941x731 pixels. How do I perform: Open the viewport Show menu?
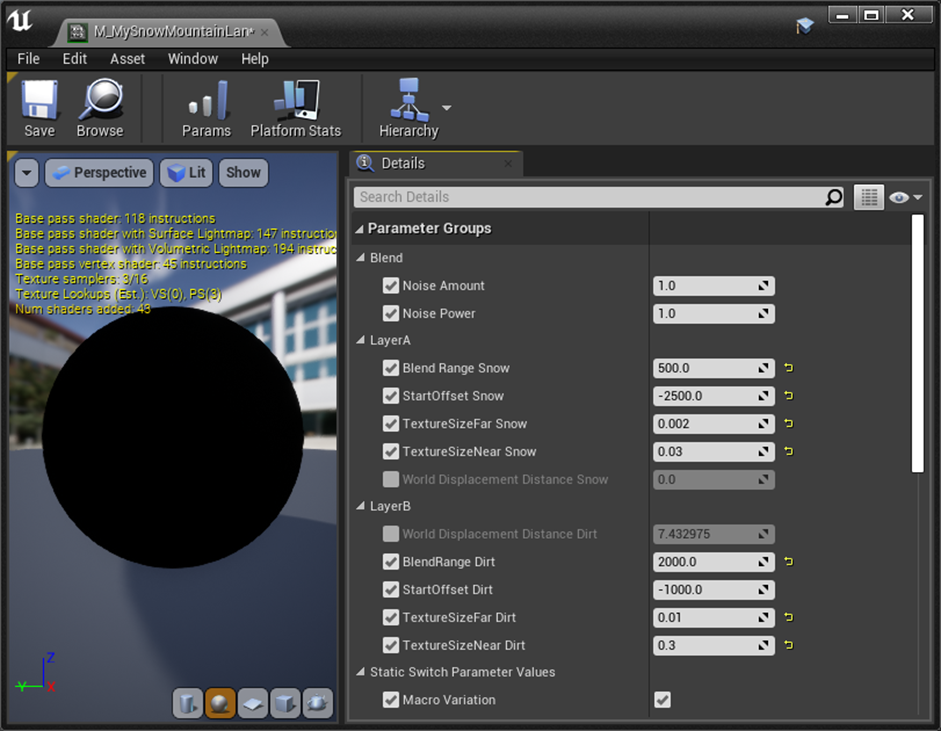click(x=243, y=173)
